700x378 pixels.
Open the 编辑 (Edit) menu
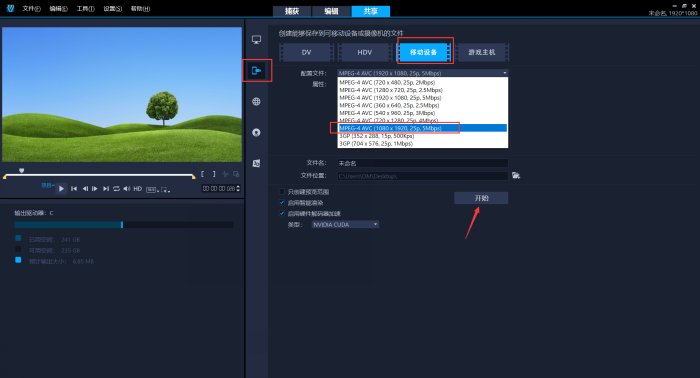(58, 8)
